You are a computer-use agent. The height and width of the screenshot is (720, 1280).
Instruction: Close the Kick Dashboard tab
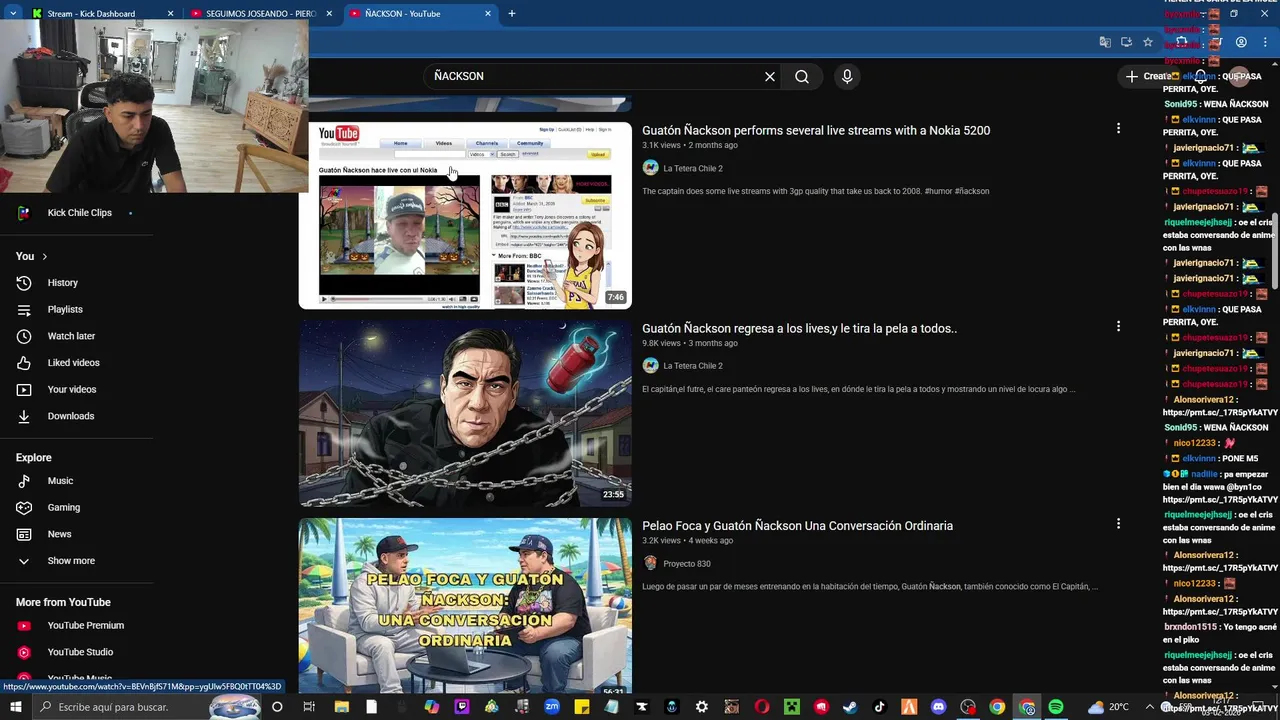170,14
